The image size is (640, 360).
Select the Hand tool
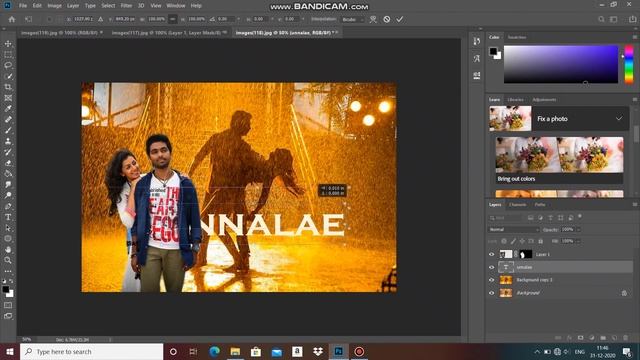(8, 249)
